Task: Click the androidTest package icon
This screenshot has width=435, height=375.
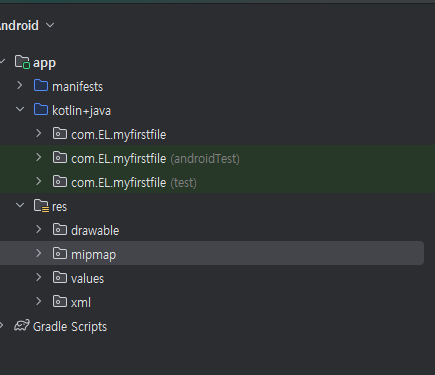Action: tap(60, 157)
